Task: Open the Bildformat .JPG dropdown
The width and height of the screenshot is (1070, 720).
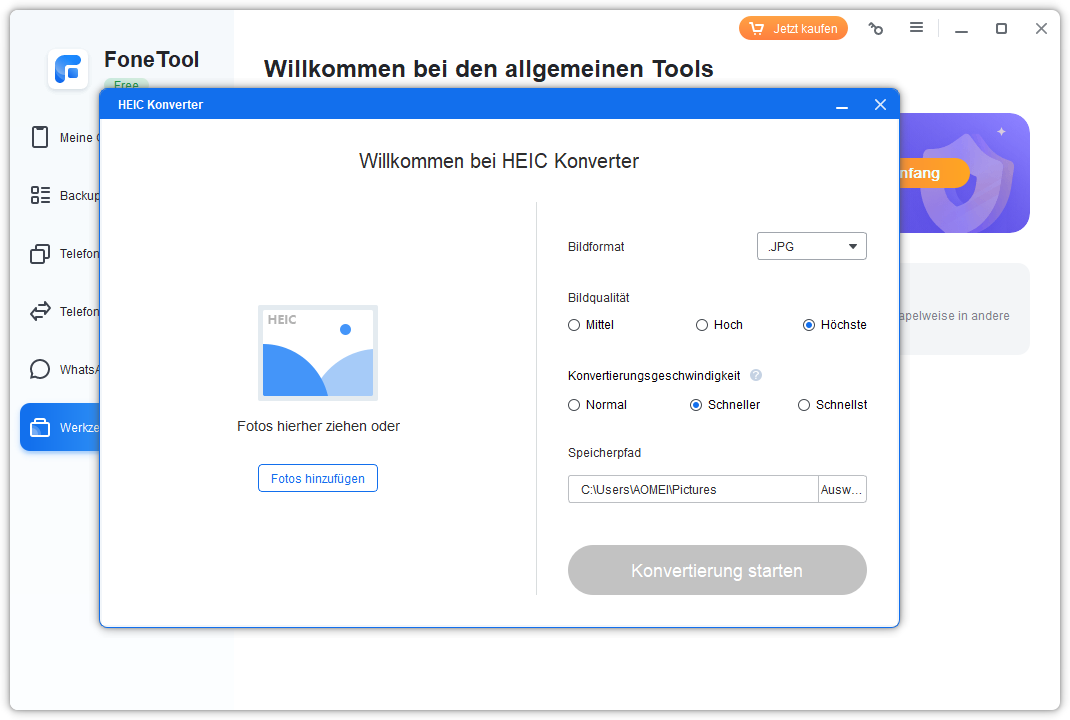Action: point(811,246)
